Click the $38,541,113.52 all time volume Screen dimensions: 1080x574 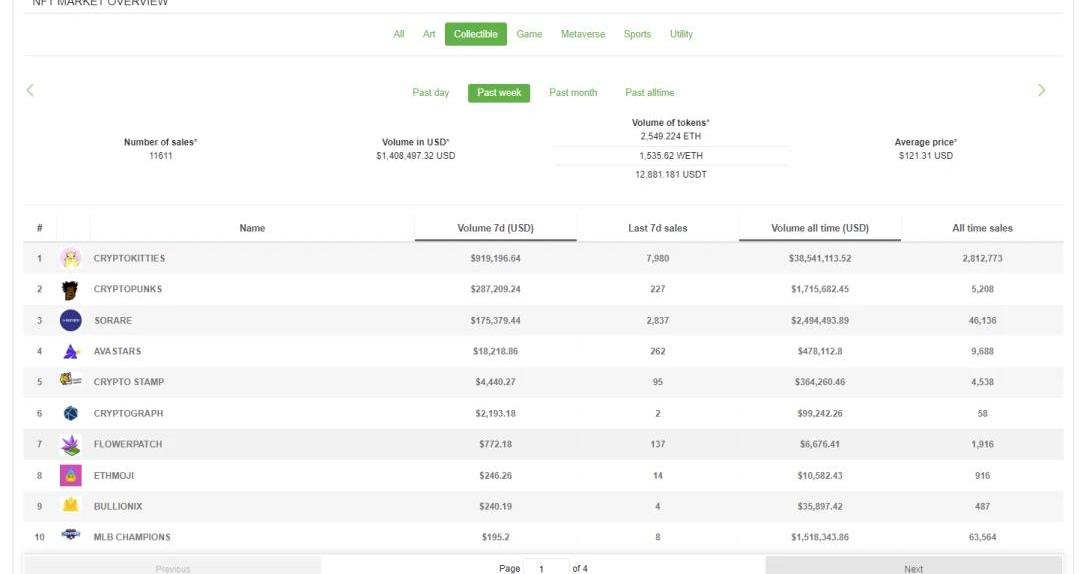pos(820,258)
